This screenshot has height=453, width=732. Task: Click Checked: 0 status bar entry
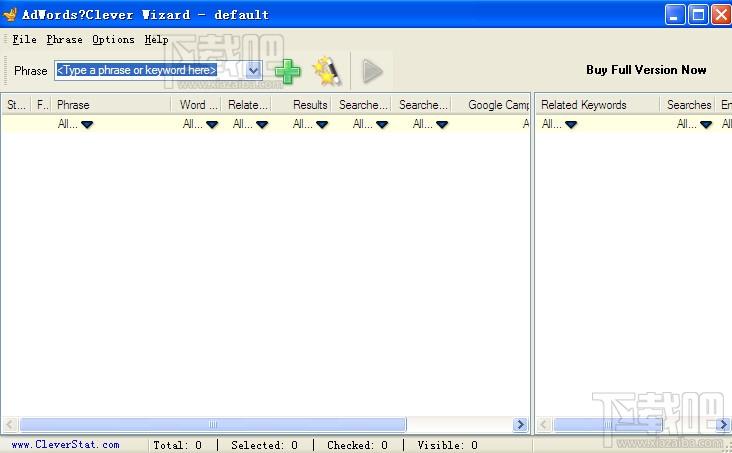(358, 445)
